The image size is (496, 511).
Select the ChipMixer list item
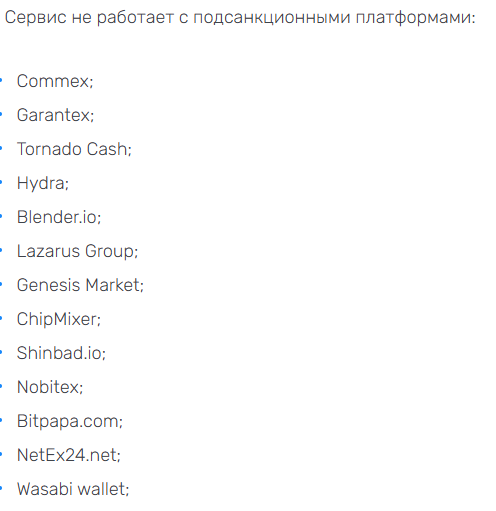click(59, 319)
